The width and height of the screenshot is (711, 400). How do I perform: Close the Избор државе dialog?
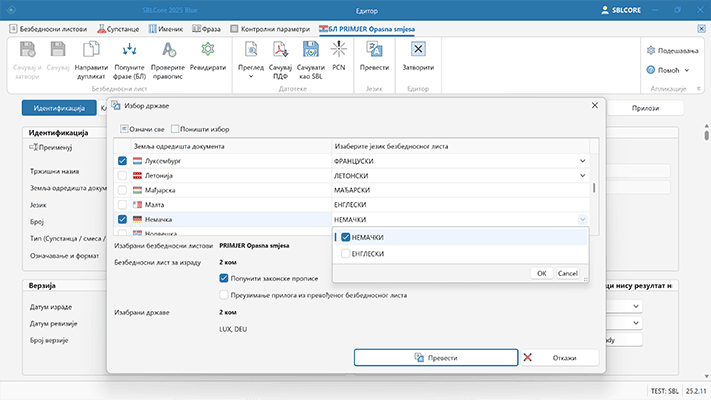(x=595, y=105)
